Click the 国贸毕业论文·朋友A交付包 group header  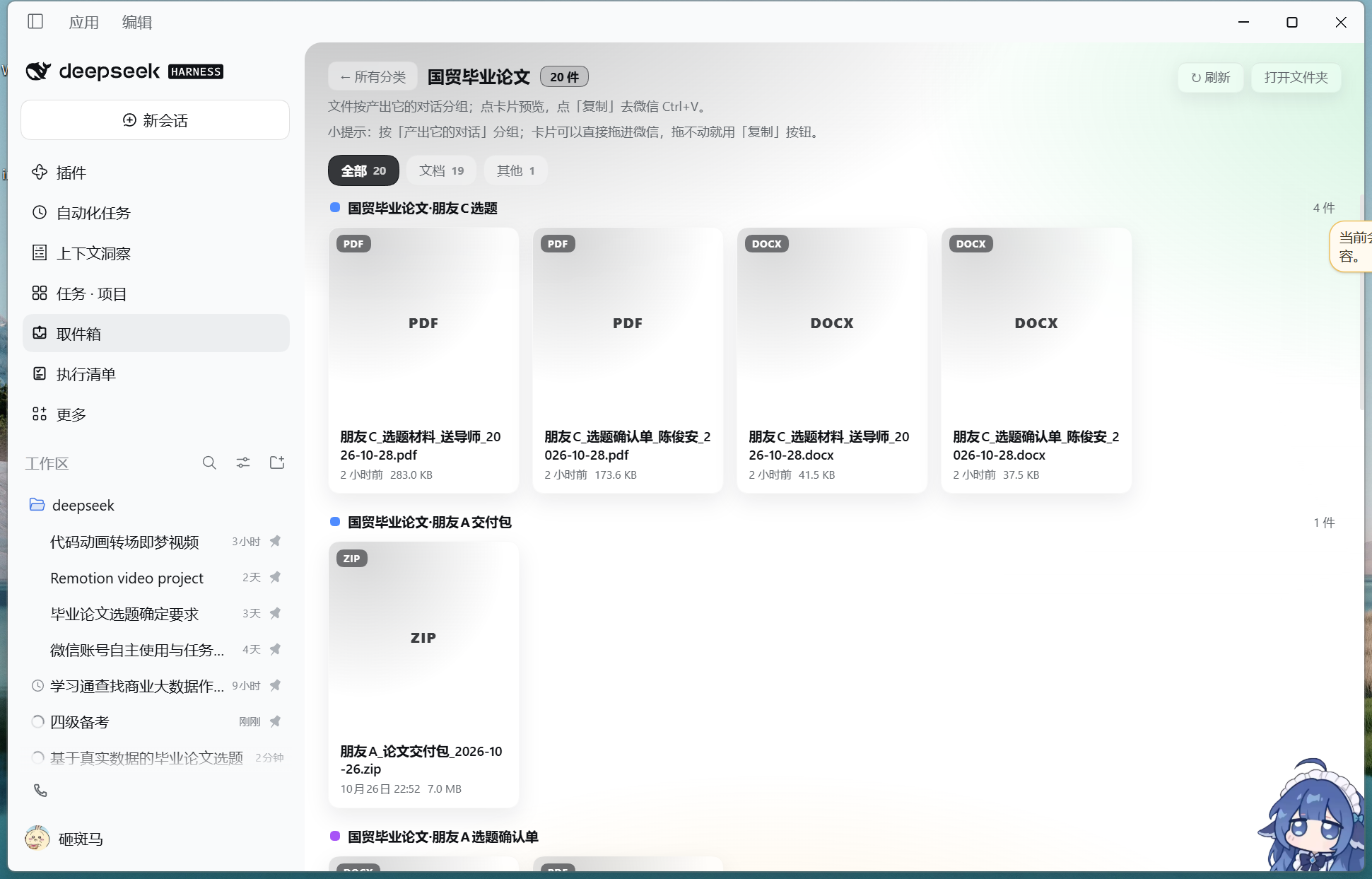pyautogui.click(x=430, y=523)
